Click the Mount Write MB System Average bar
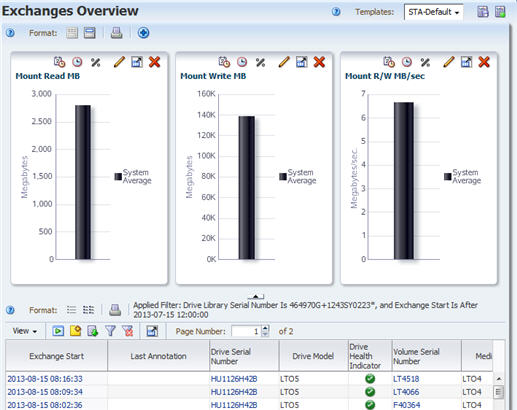 [247, 188]
